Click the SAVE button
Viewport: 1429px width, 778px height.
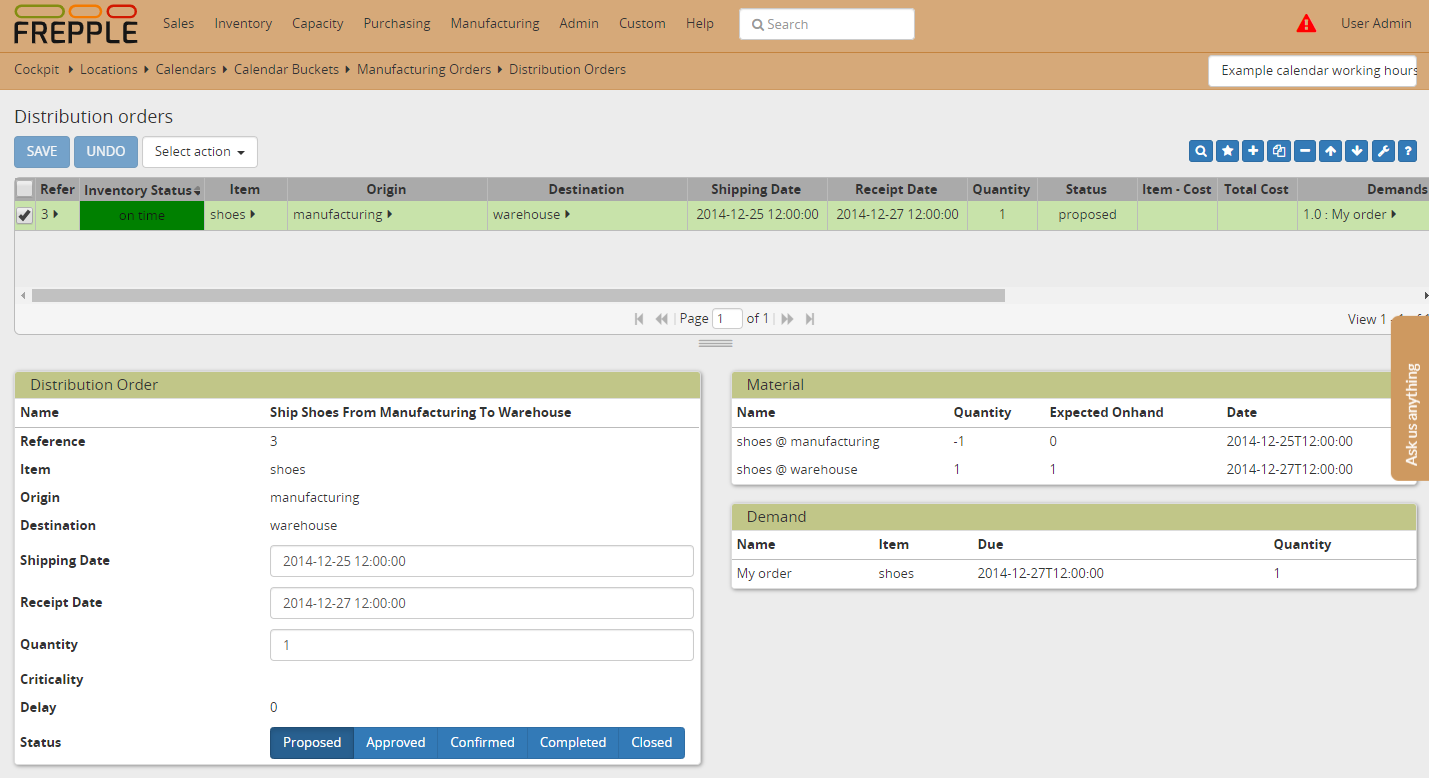[42, 152]
